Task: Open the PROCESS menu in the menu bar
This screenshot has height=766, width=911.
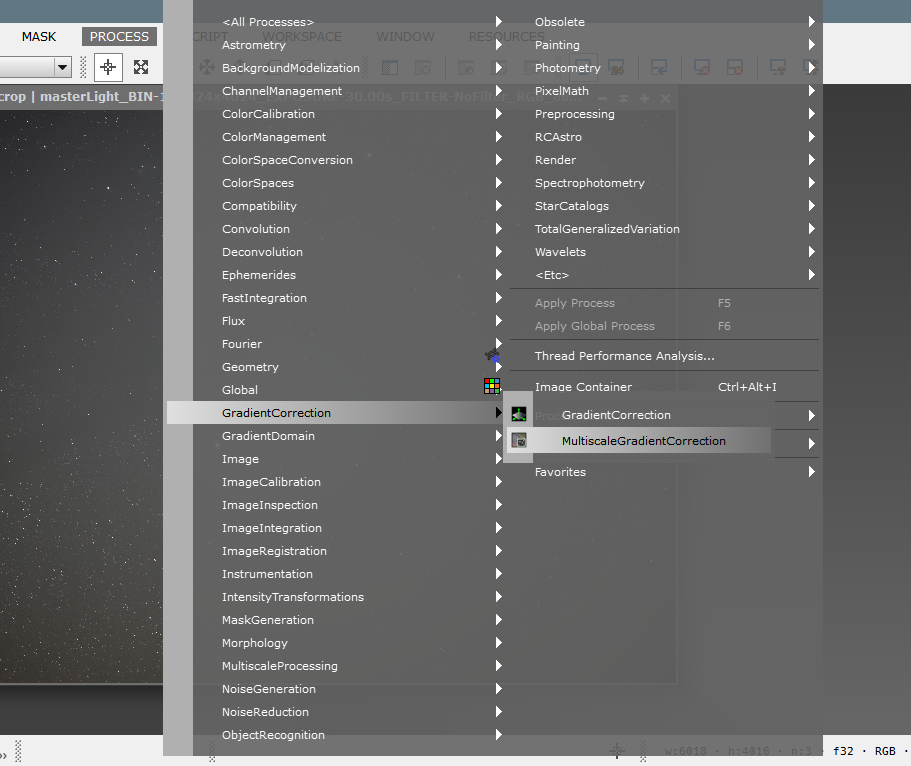Action: tap(119, 37)
